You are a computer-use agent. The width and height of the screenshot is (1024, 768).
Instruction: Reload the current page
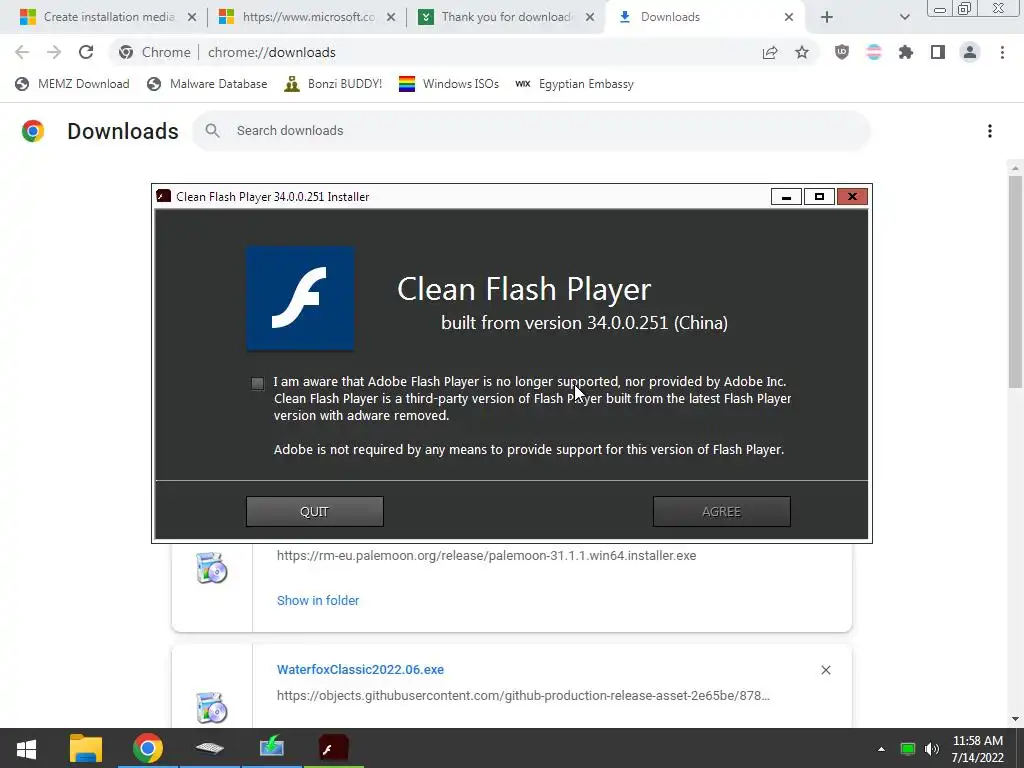point(86,52)
